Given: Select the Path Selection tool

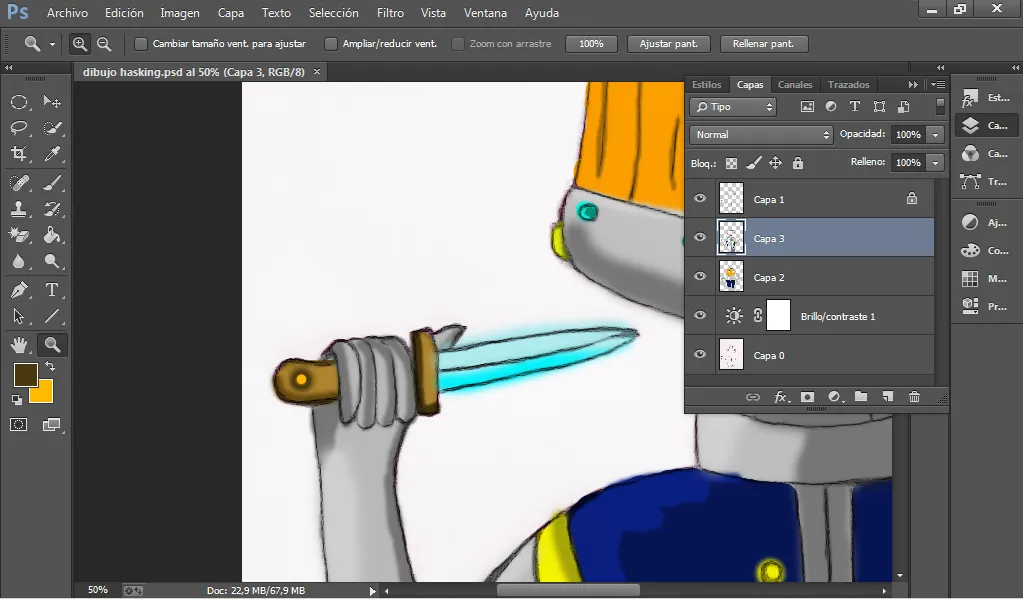Looking at the screenshot, I should pyautogui.click(x=19, y=316).
